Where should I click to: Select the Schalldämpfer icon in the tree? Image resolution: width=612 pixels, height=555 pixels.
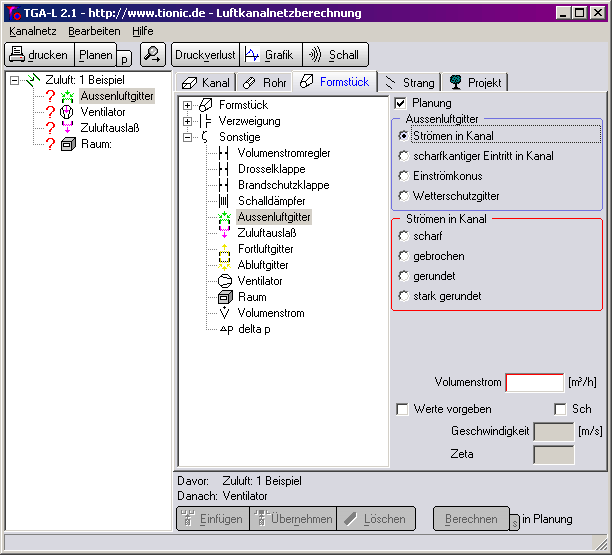coord(224,201)
